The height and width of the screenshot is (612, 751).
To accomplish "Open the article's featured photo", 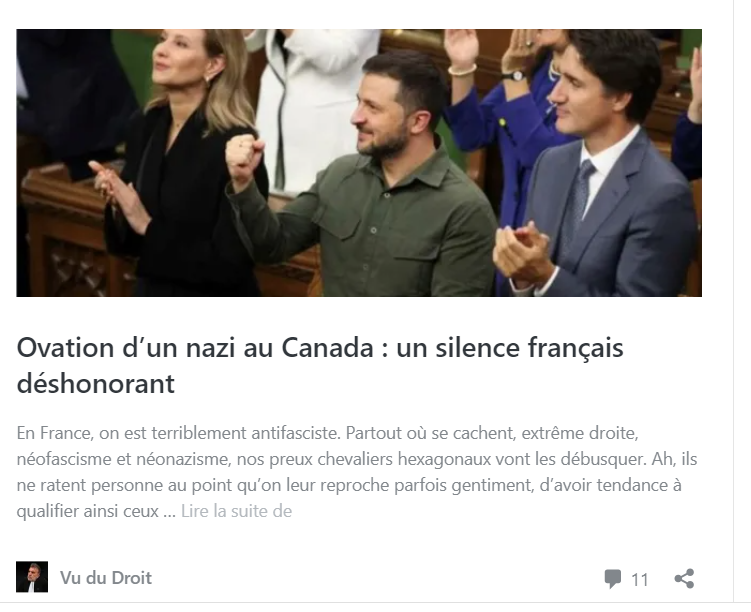I will click(x=359, y=163).
